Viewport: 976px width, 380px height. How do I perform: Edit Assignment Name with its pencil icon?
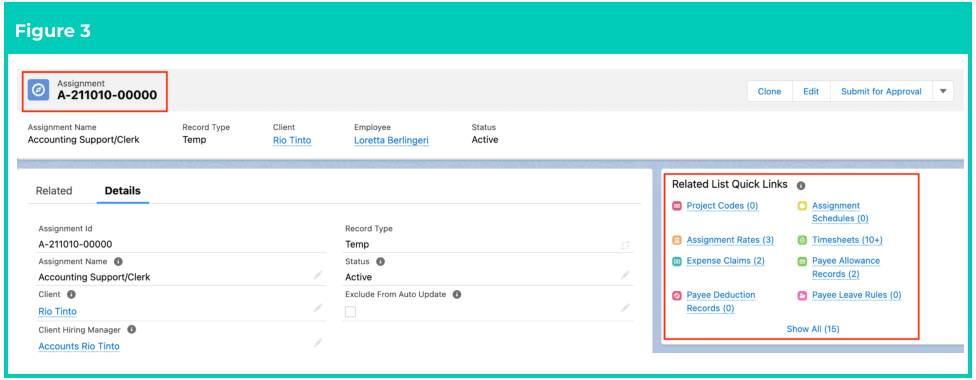(x=318, y=275)
